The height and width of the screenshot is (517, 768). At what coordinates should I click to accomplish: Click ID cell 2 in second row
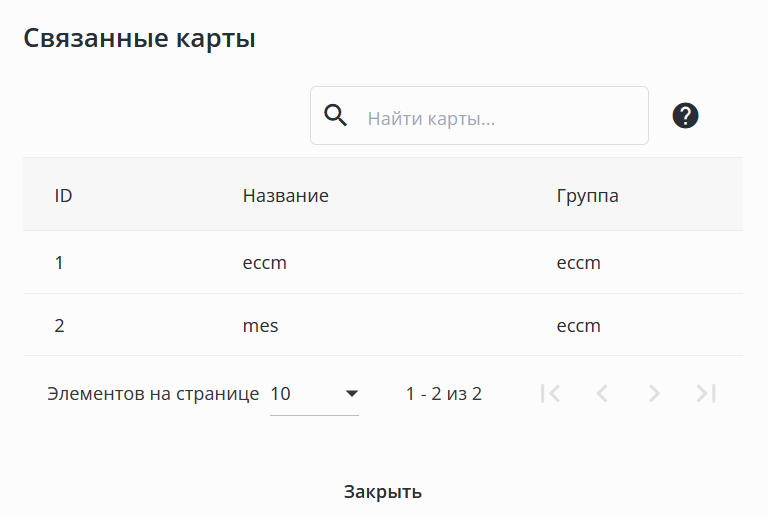(x=59, y=325)
